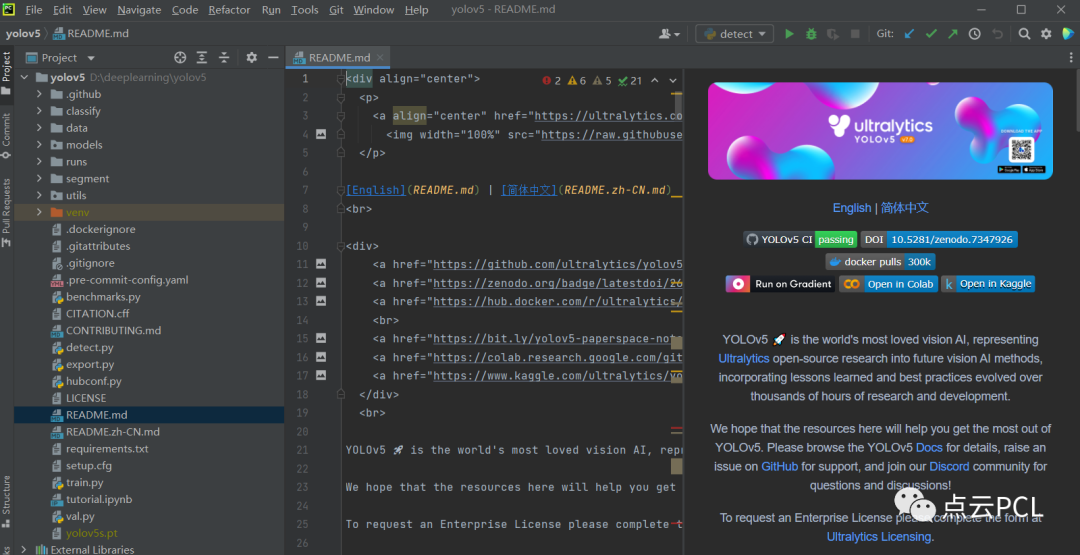Viewport: 1080px width, 555px height.
Task: Open the detect run configuration dropdown
Action: (734, 34)
